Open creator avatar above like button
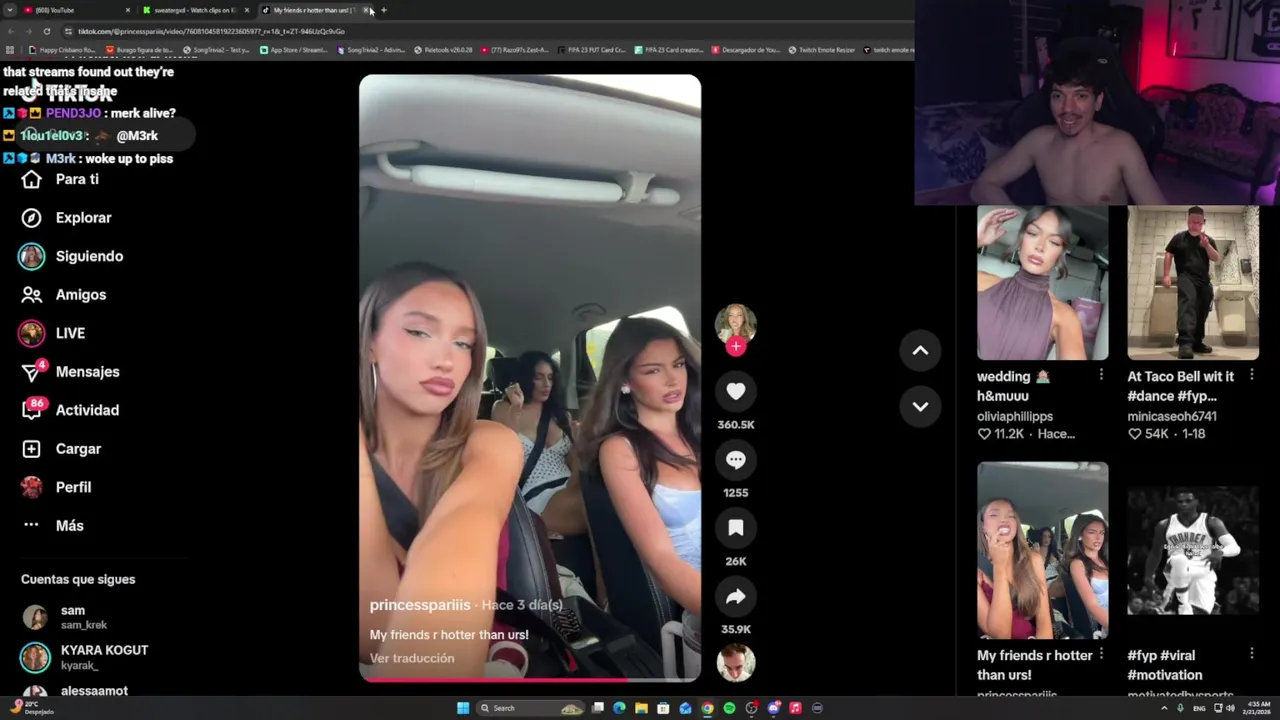The width and height of the screenshot is (1280, 720). (x=736, y=324)
